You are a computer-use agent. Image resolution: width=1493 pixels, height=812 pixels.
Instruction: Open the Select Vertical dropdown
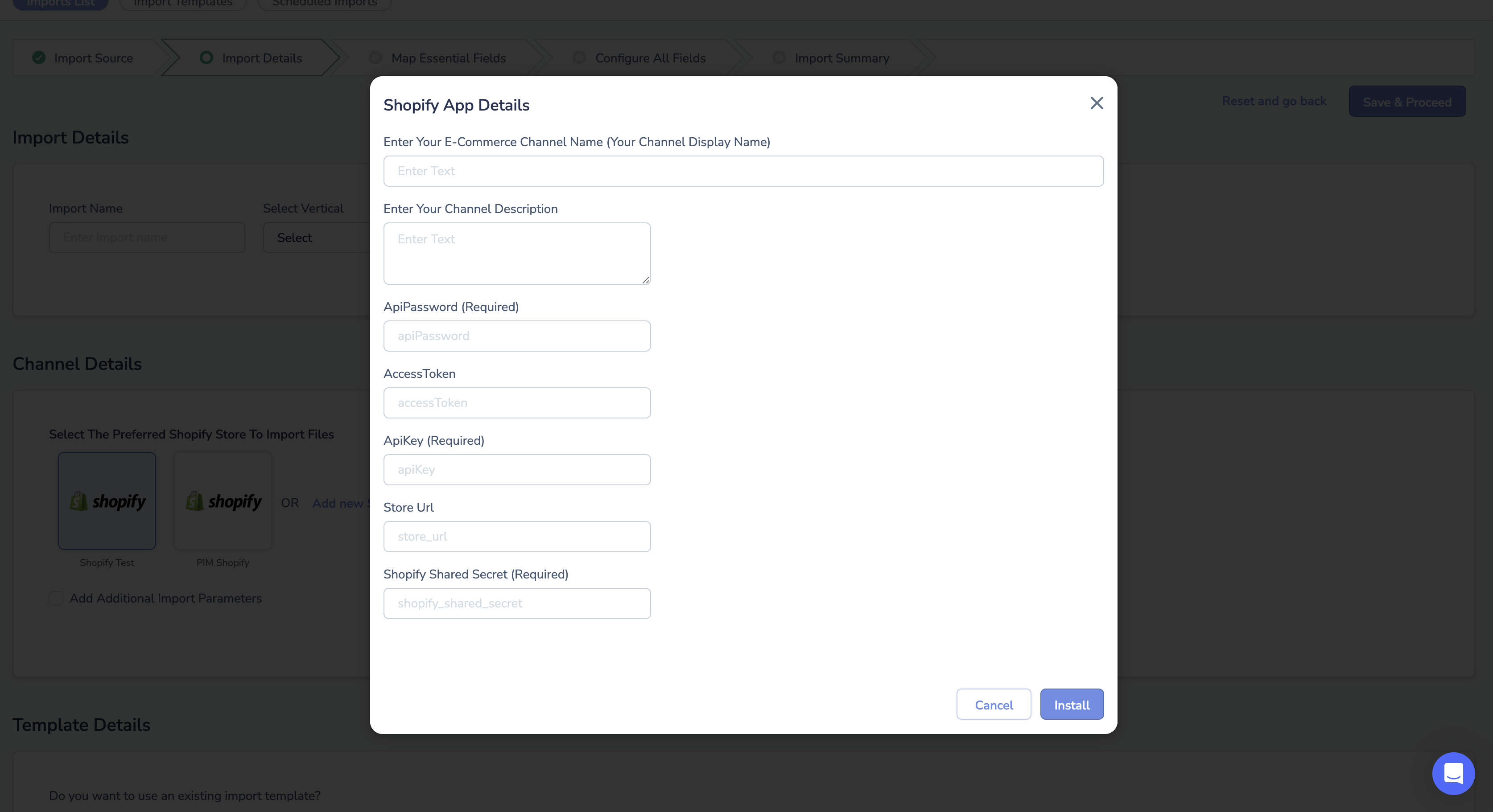coord(317,238)
